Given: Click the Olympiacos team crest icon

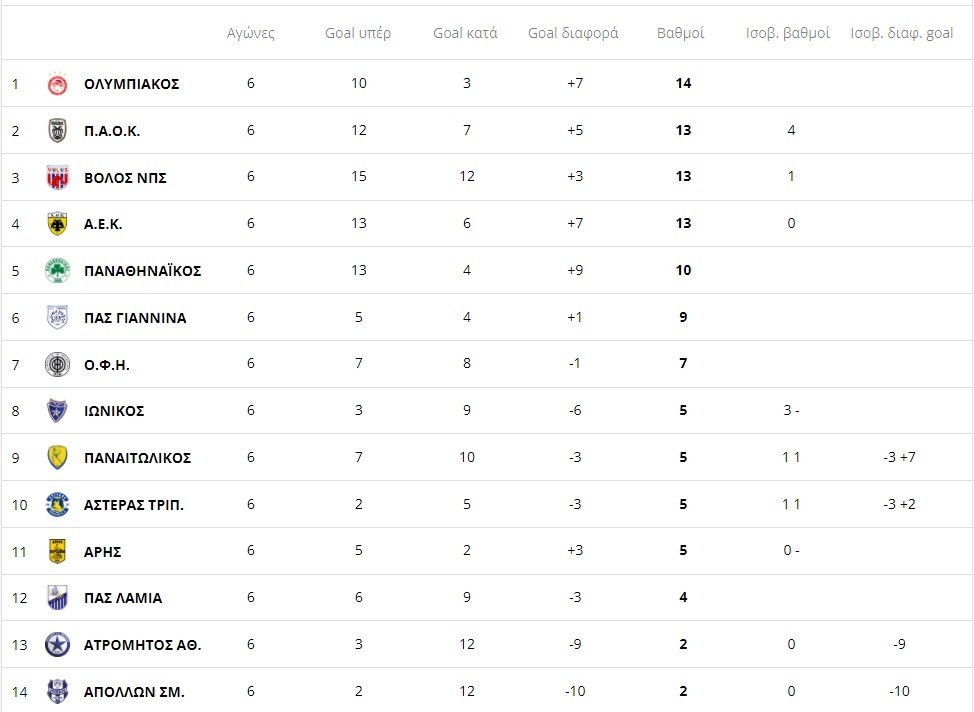Looking at the screenshot, I should (x=57, y=84).
